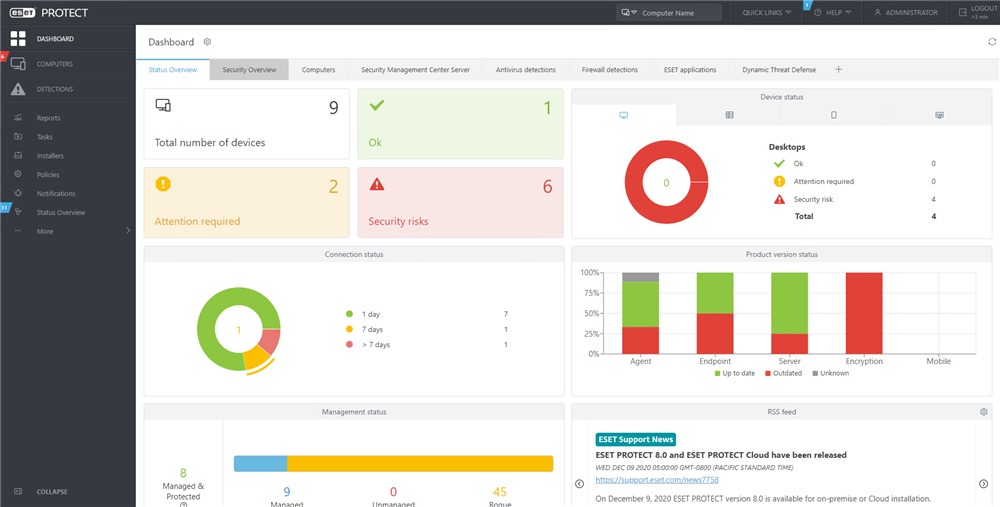Switch to the Security Overview tab
The image size is (1000, 507).
click(249, 70)
